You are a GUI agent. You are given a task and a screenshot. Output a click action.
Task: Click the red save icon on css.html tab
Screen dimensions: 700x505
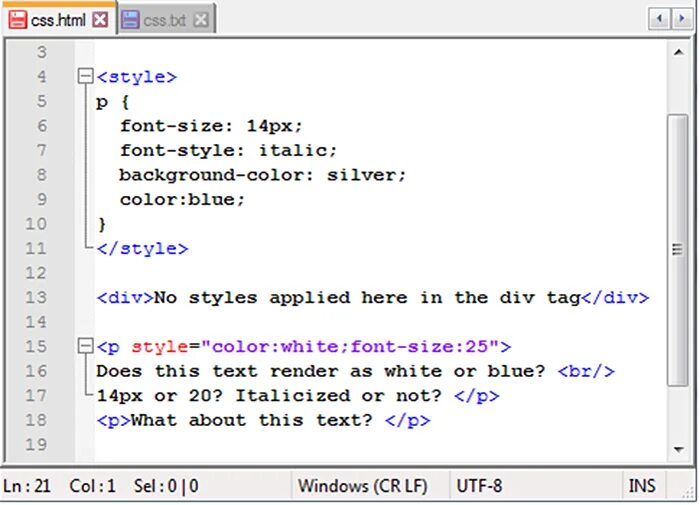pyautogui.click(x=17, y=20)
